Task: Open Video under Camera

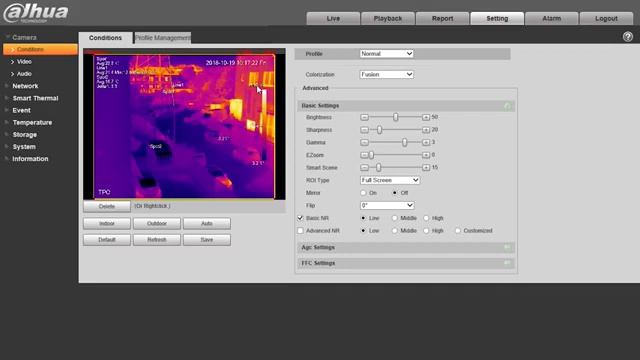Action: (x=24, y=62)
